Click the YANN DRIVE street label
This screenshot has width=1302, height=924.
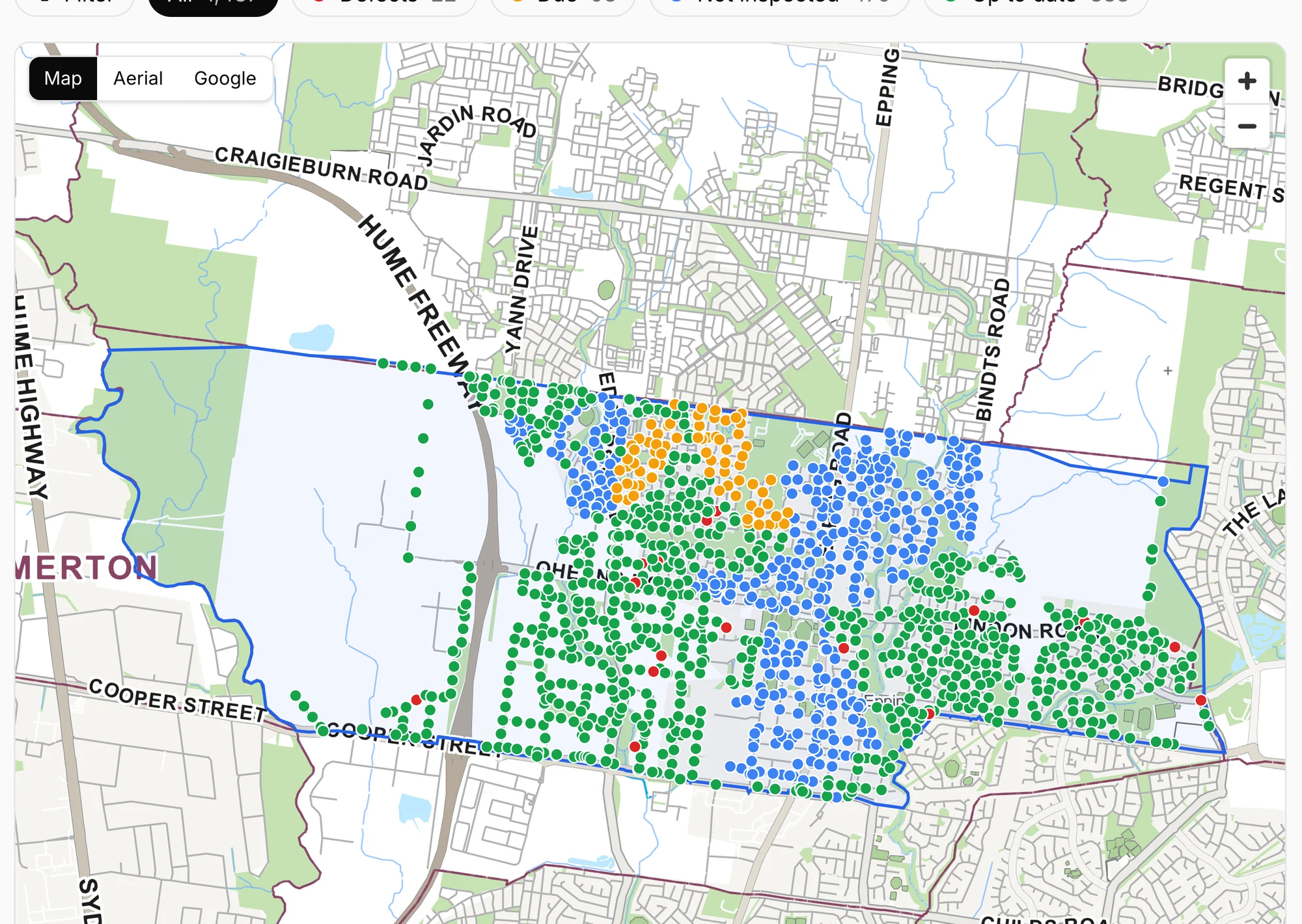pos(521,290)
